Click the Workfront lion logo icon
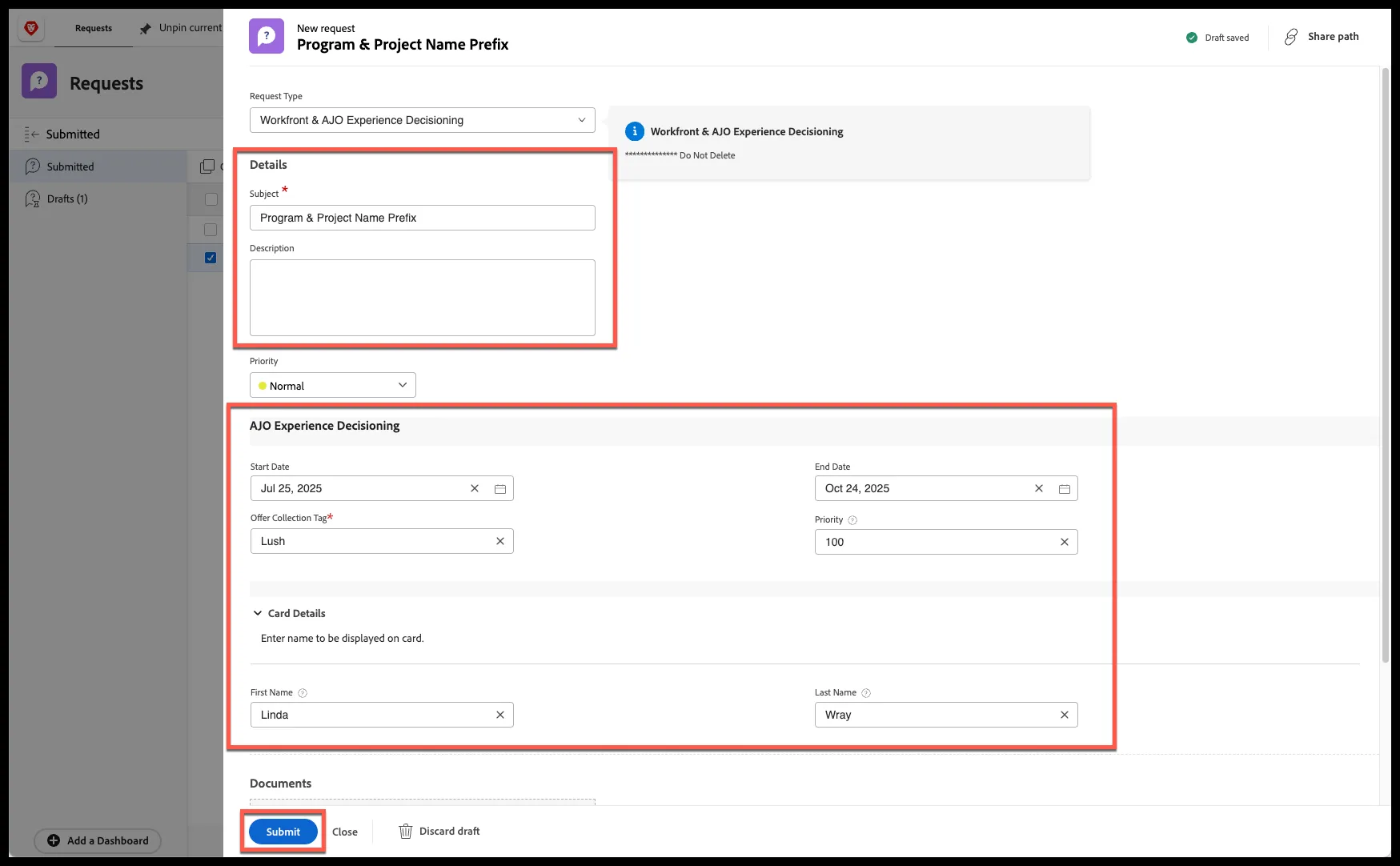The height and width of the screenshot is (866, 1400). [x=31, y=28]
